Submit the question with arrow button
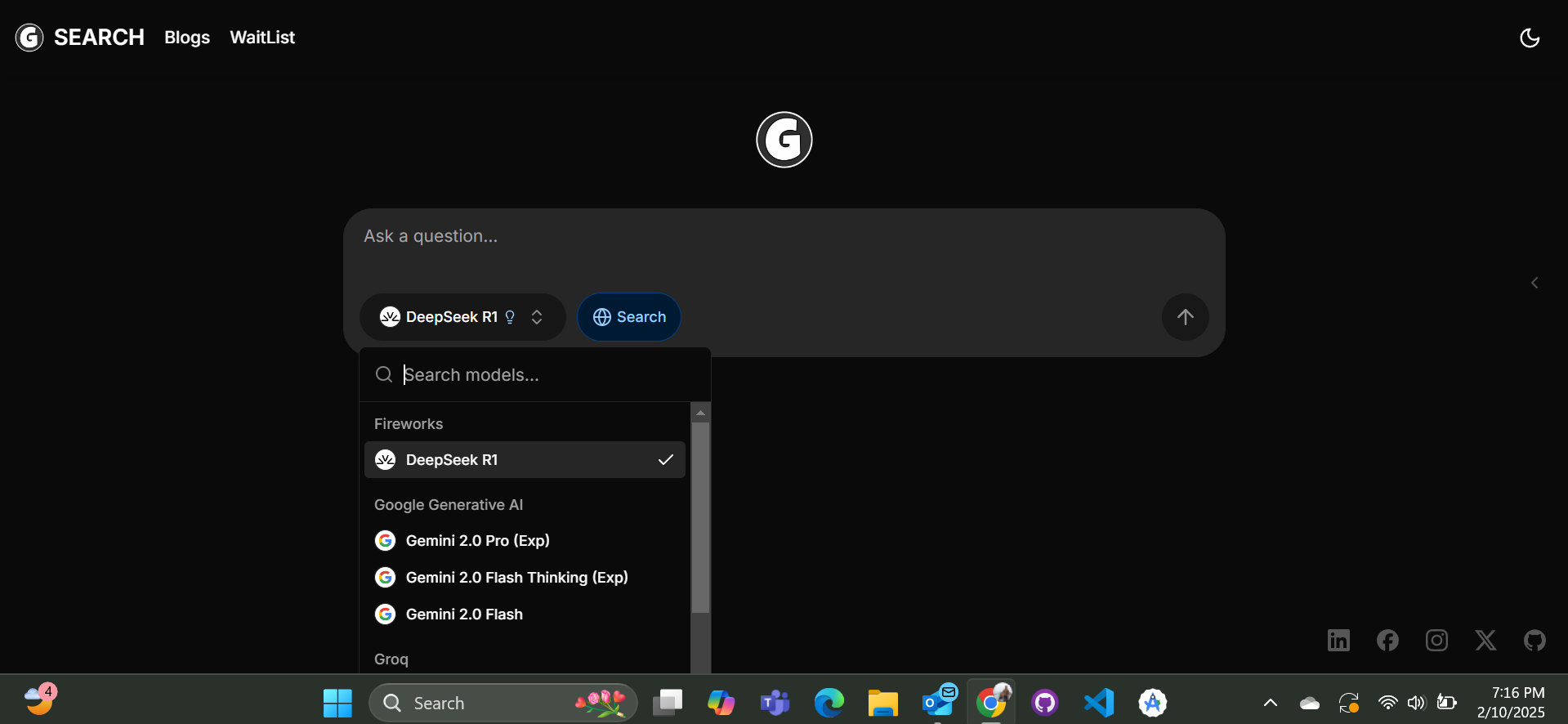The height and width of the screenshot is (724, 1568). click(x=1186, y=317)
